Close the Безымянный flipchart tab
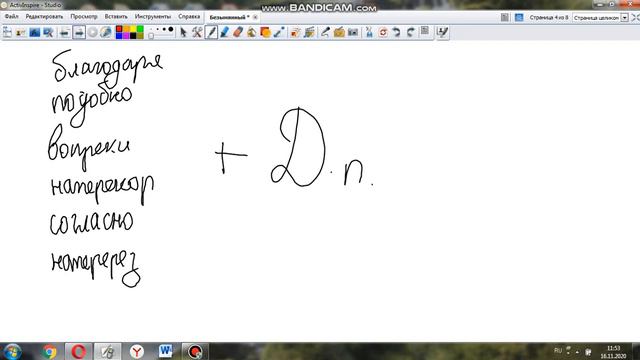Image resolution: width=640 pixels, height=360 pixels. pos(255,17)
